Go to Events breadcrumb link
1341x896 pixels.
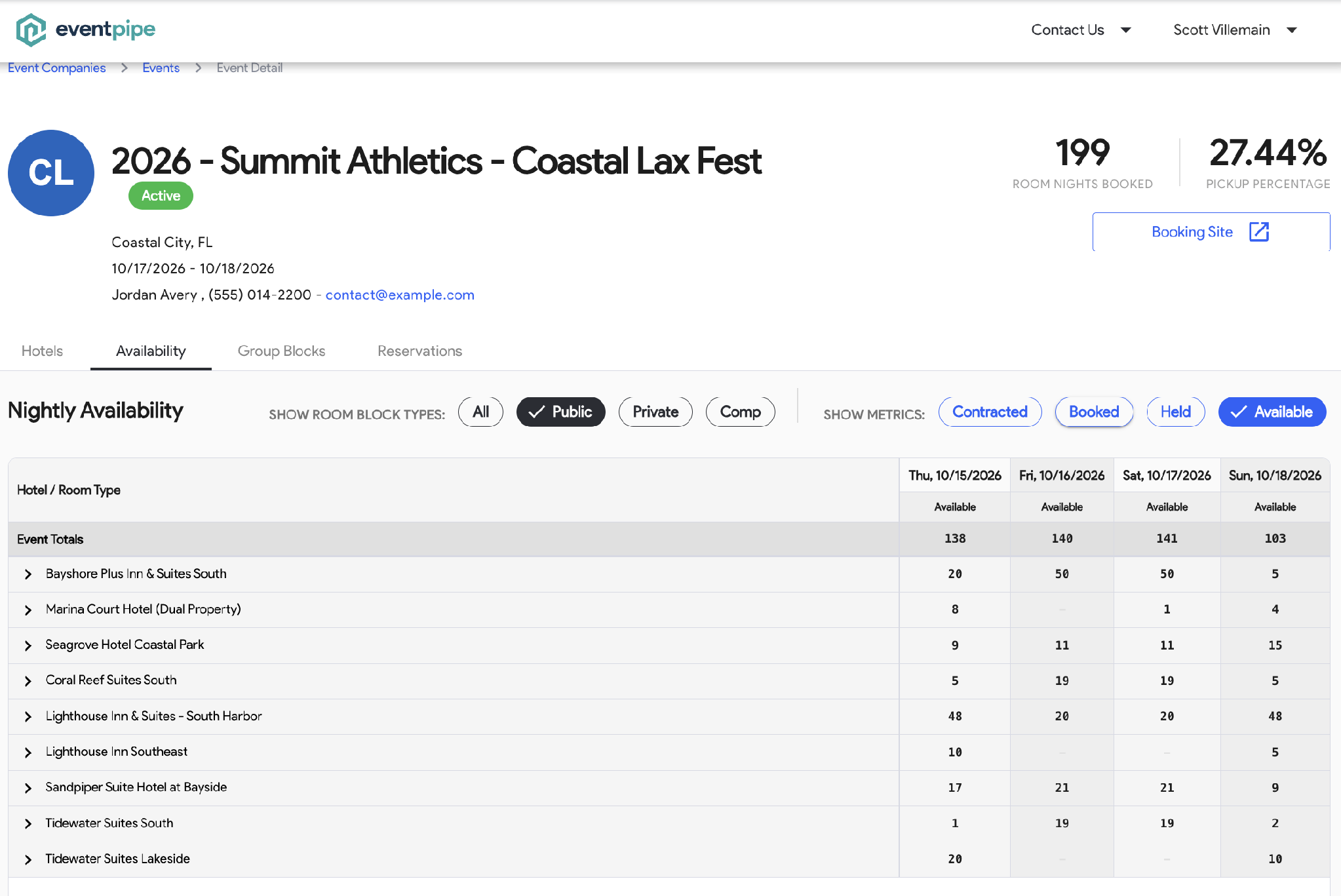click(x=161, y=68)
